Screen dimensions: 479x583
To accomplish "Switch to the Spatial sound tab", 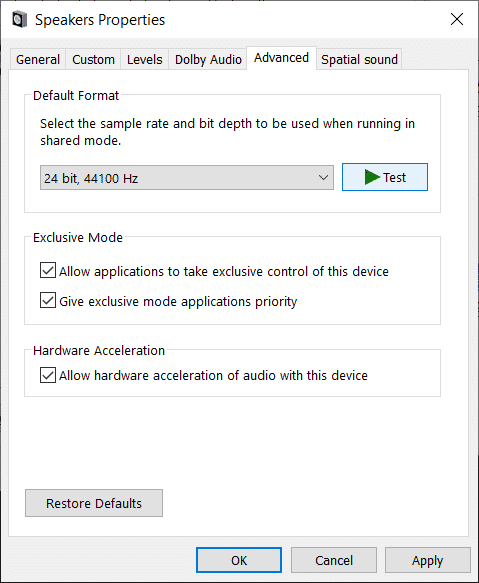I will (x=359, y=59).
